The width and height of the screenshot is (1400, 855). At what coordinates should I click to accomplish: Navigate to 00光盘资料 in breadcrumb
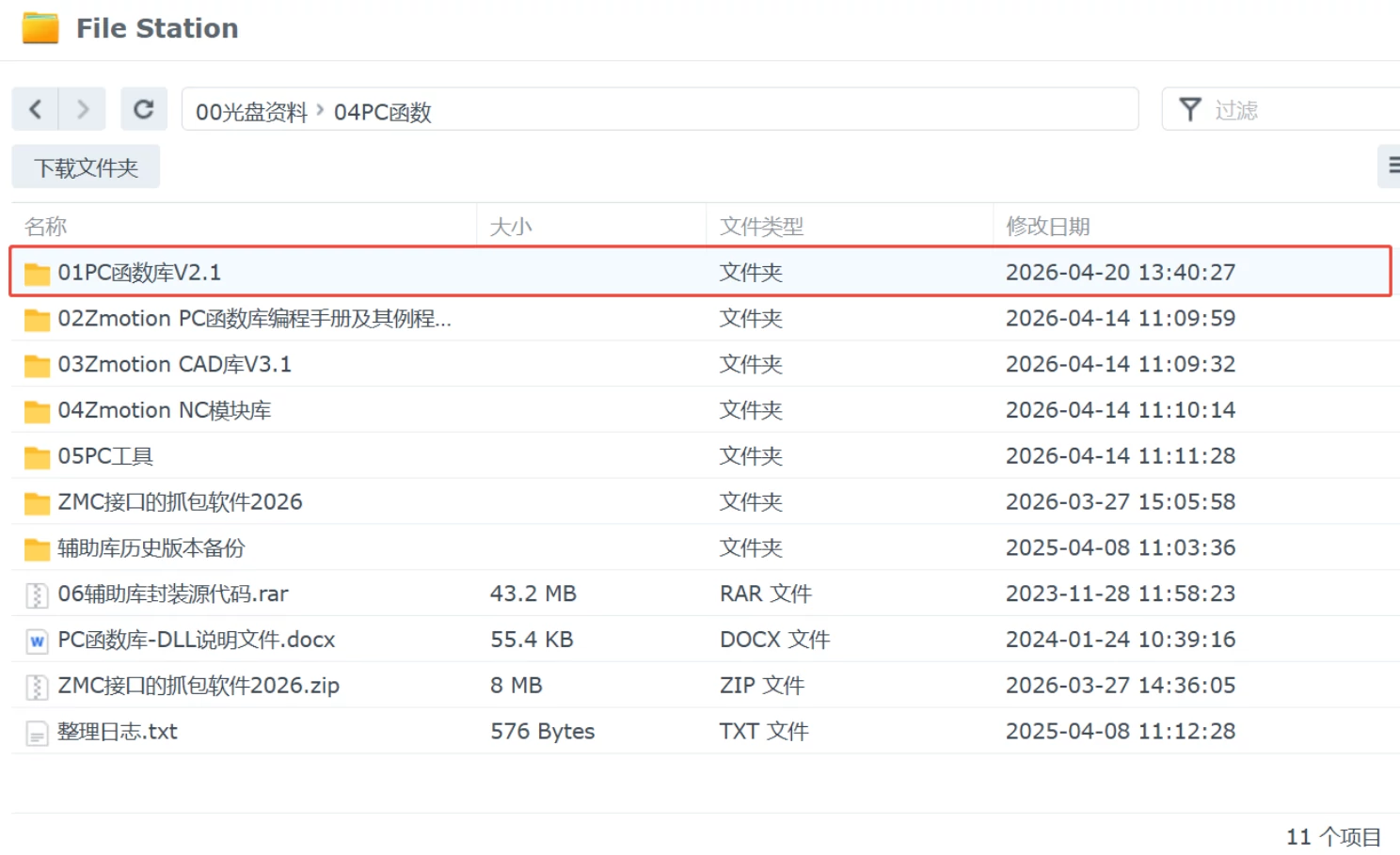(x=251, y=112)
